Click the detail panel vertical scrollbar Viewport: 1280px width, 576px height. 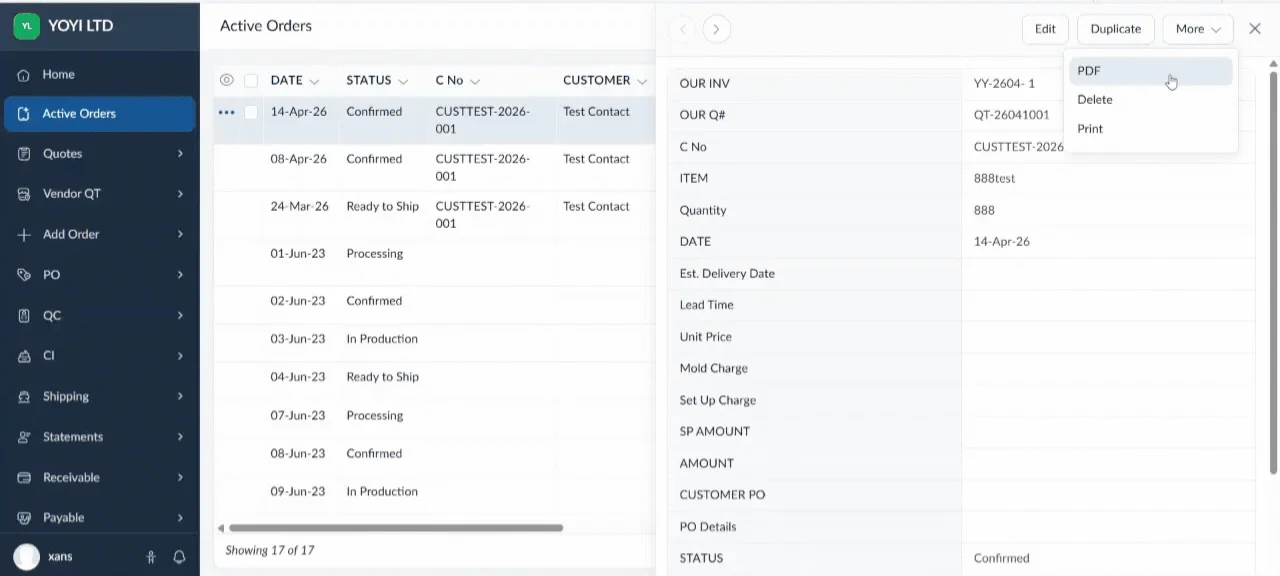[1274, 272]
